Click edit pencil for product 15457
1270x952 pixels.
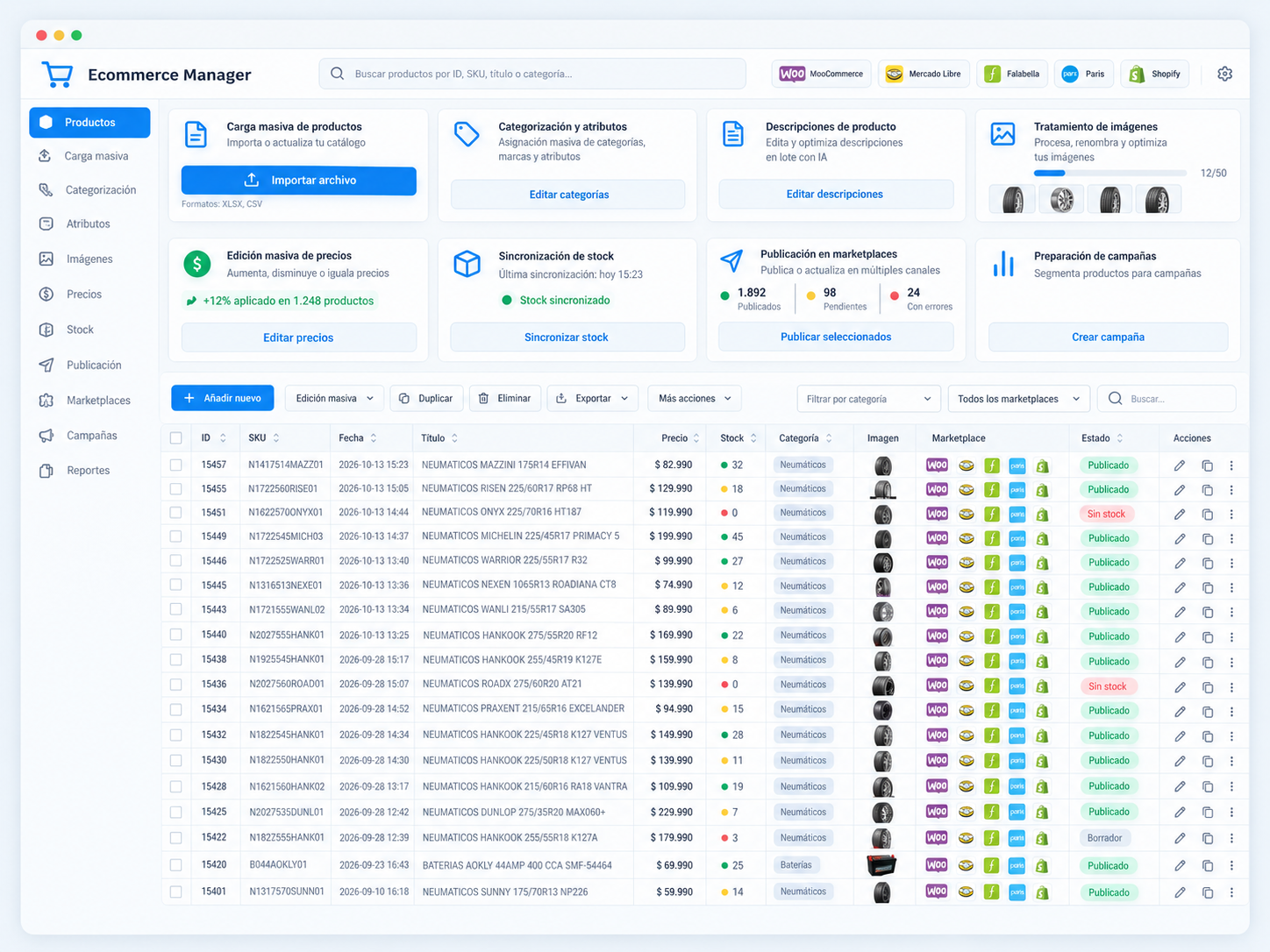click(1180, 465)
